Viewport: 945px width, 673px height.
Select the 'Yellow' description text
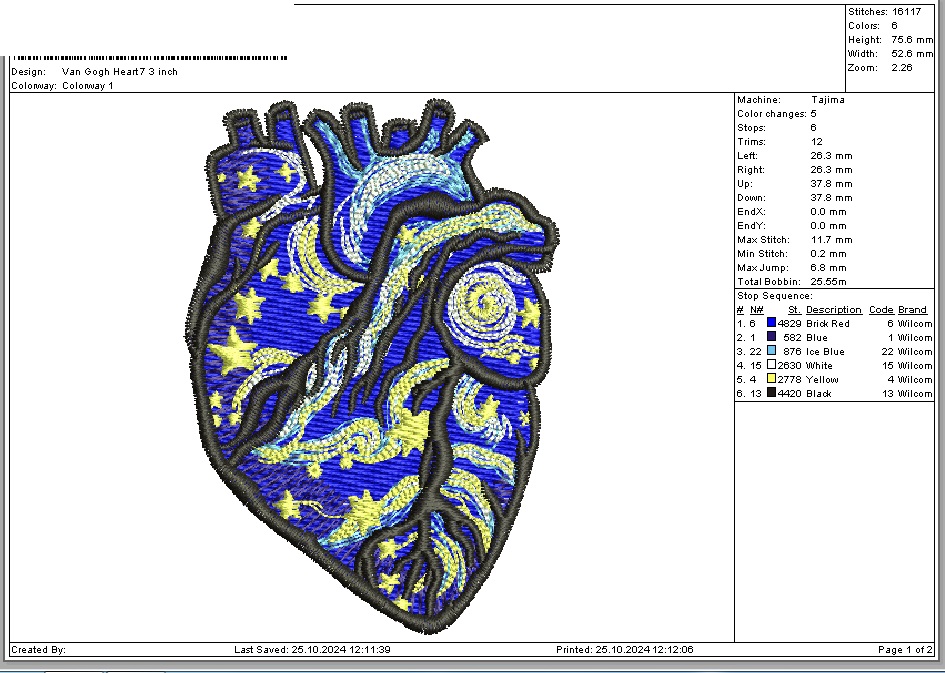[822, 380]
